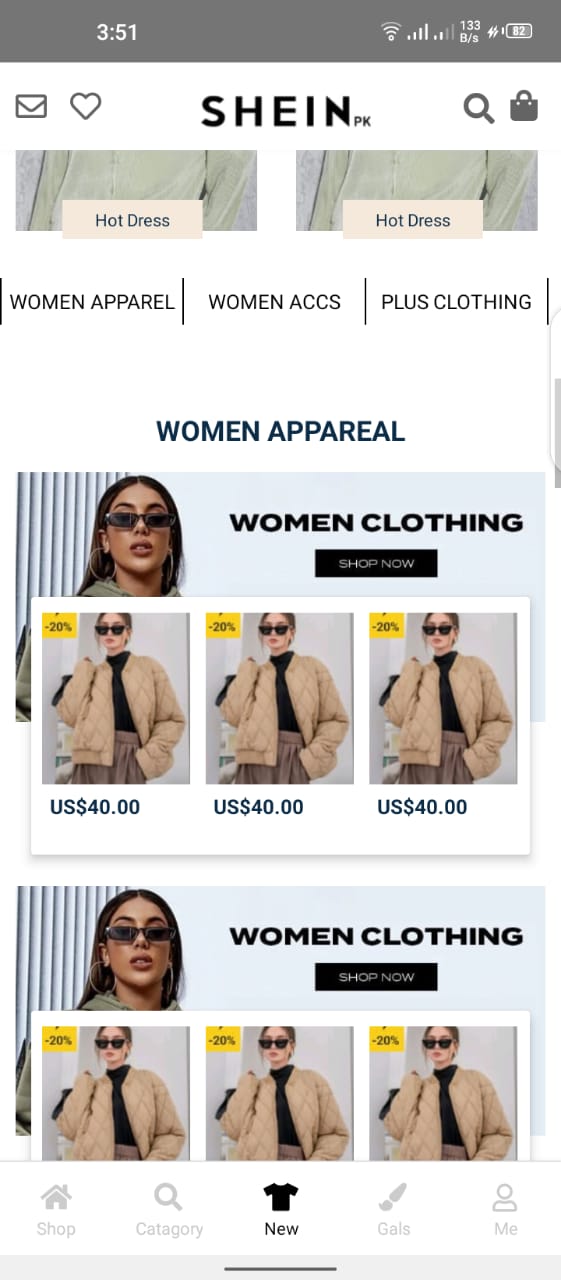Image resolution: width=561 pixels, height=1280 pixels.
Task: Select the New t-shirt tab
Action: (281, 1209)
